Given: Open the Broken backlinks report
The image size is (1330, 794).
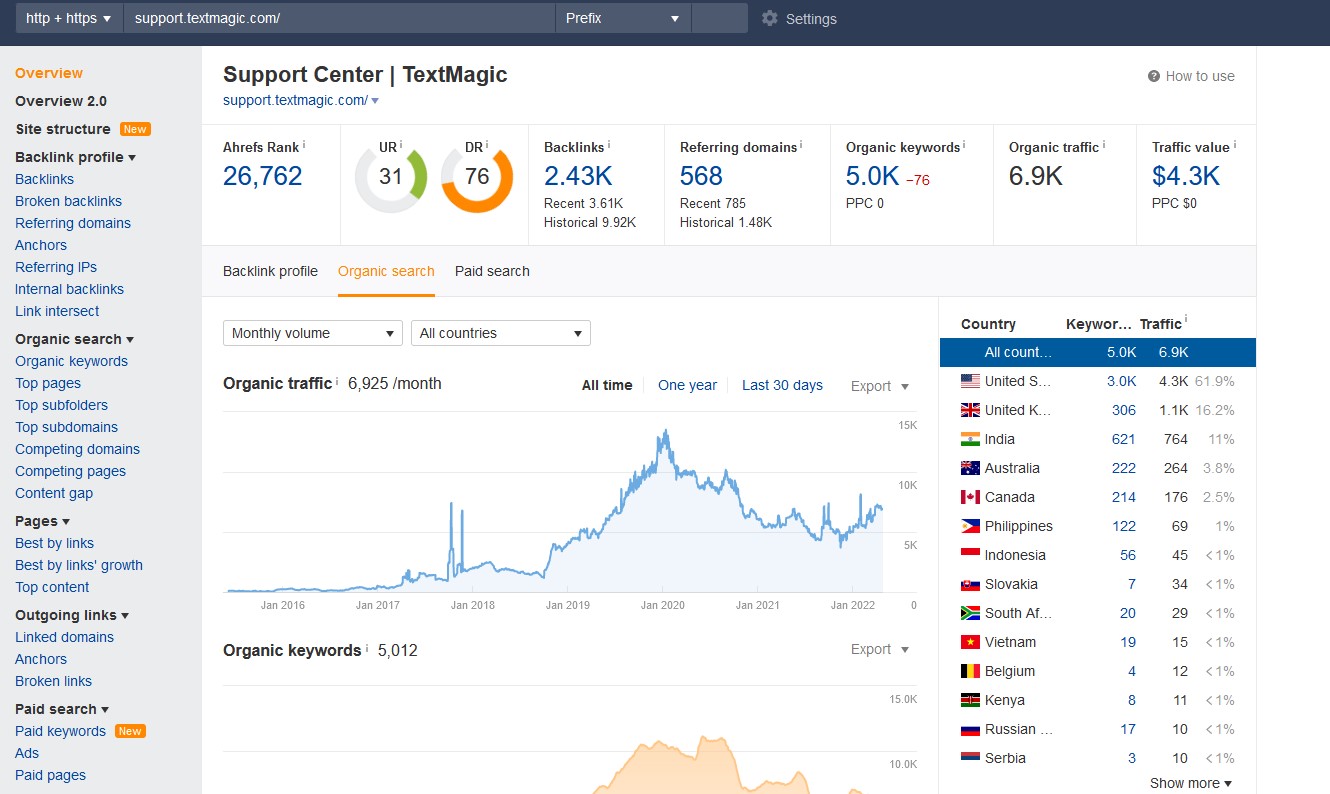Looking at the screenshot, I should tap(68, 201).
